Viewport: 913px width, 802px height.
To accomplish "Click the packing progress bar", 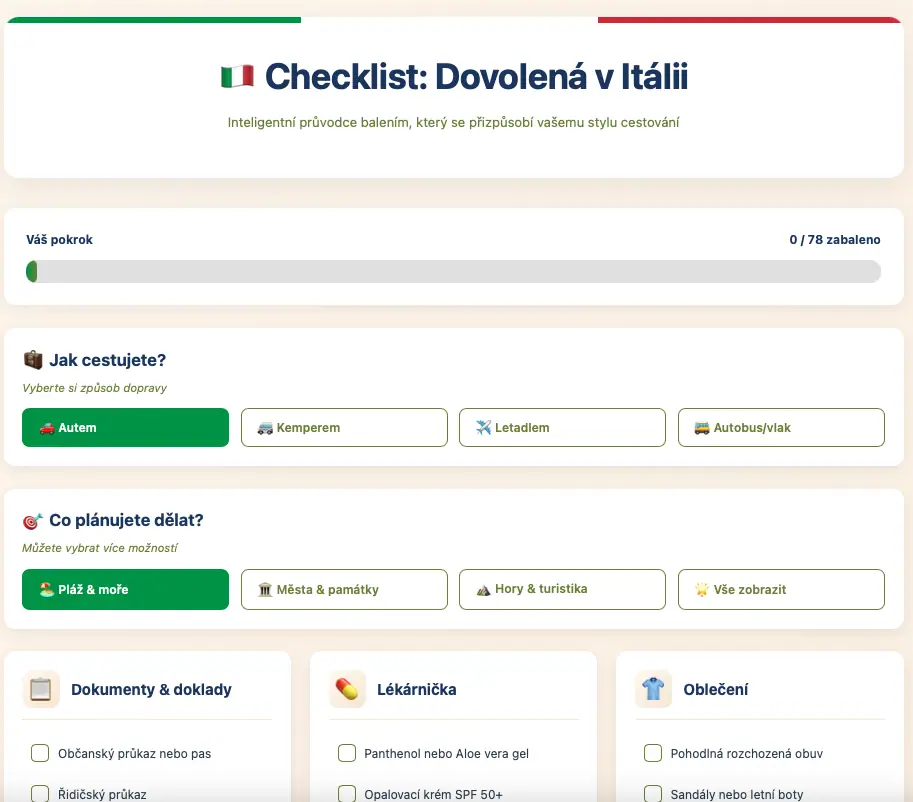I will (453, 271).
